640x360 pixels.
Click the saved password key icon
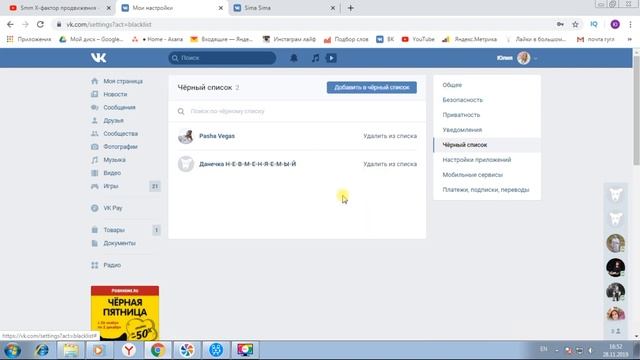[560, 24]
